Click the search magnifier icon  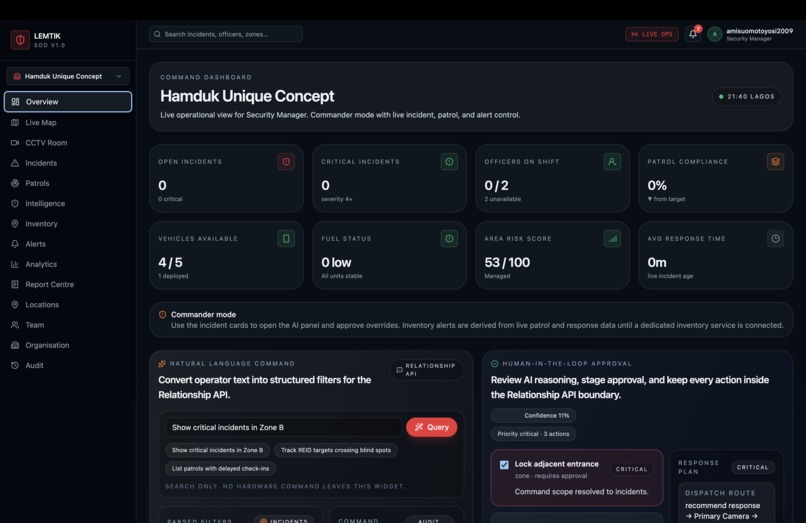157,34
